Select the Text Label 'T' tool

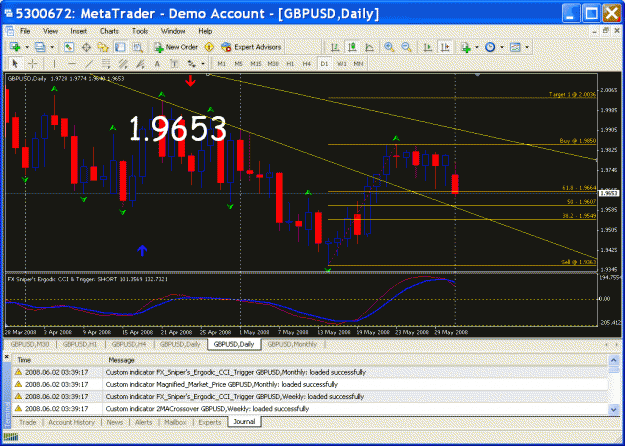click(x=174, y=63)
